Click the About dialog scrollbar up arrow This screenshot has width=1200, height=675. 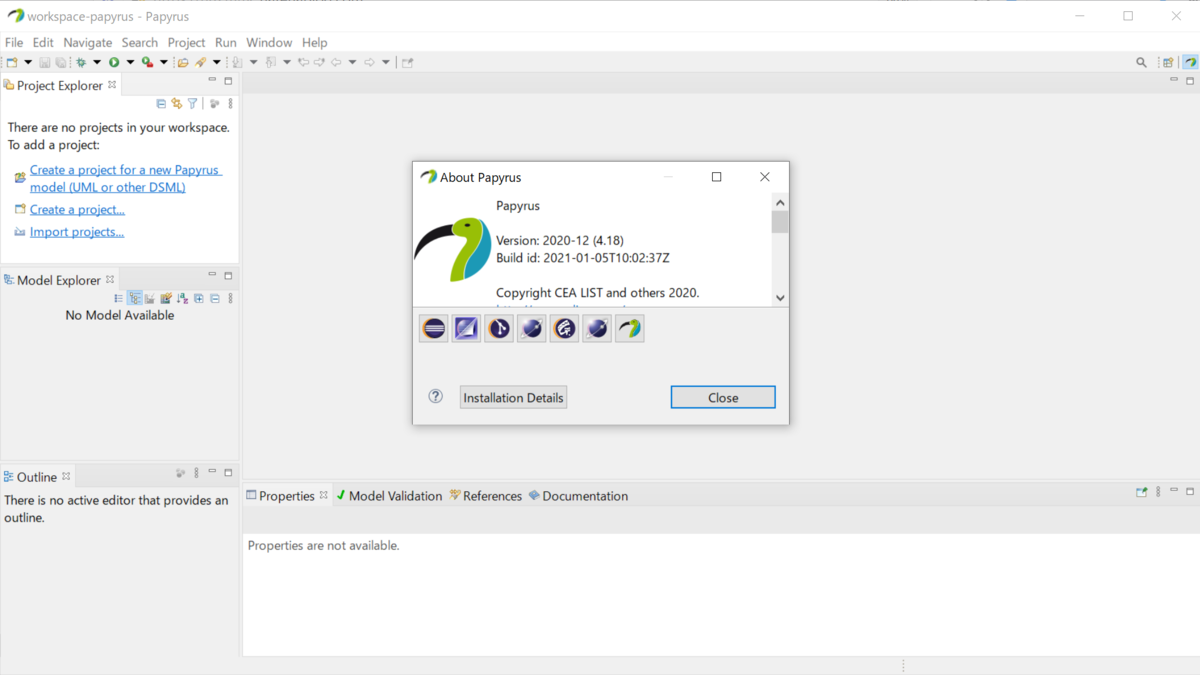point(780,203)
